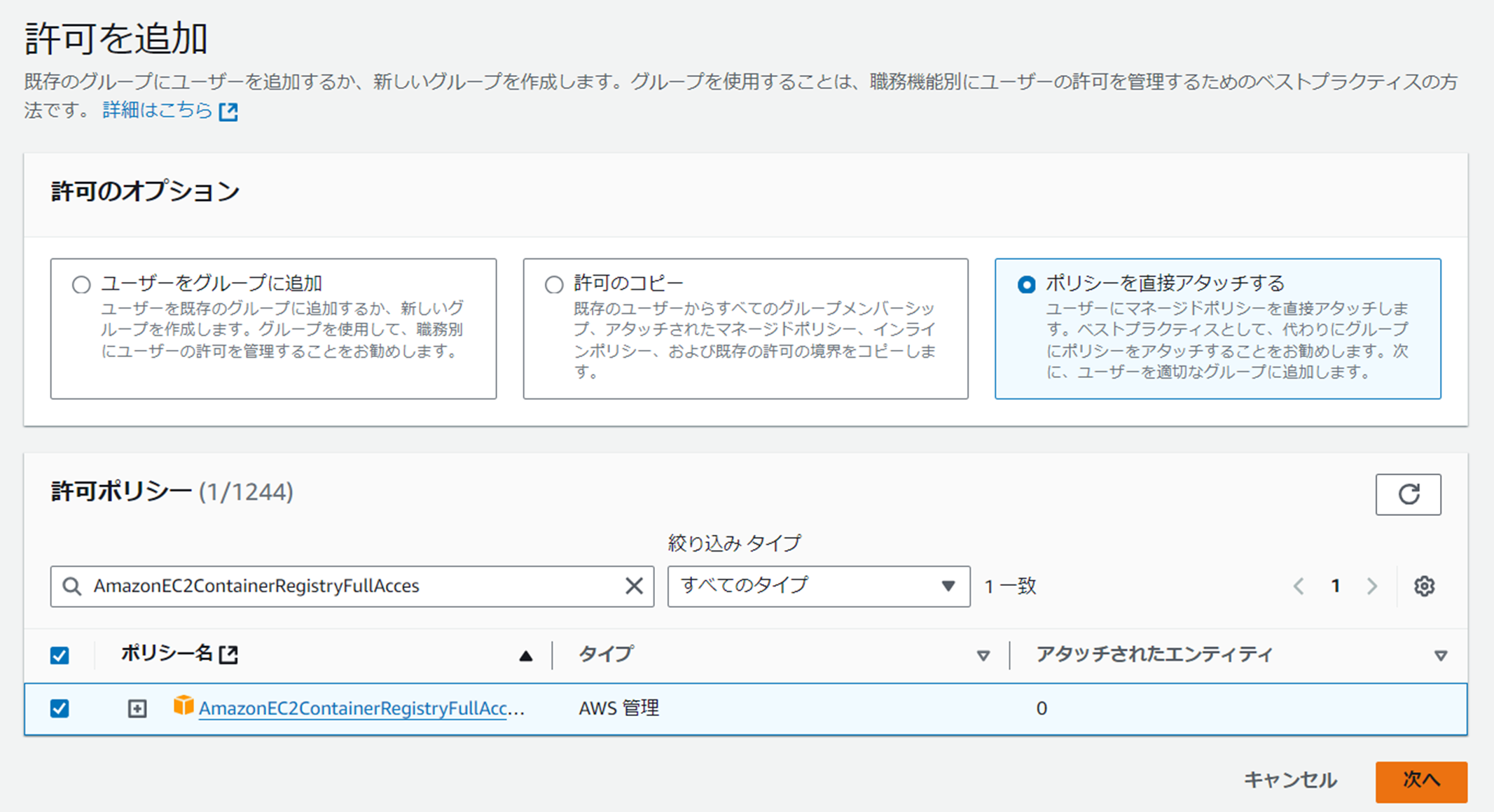
Task: Open table preferences gear icon
Action: (1424, 586)
